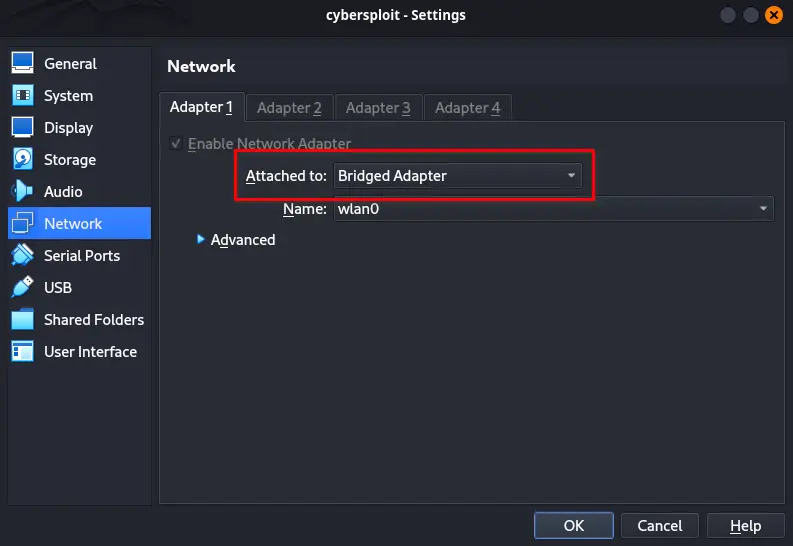Click the Serial Ports plug icon

click(22, 255)
